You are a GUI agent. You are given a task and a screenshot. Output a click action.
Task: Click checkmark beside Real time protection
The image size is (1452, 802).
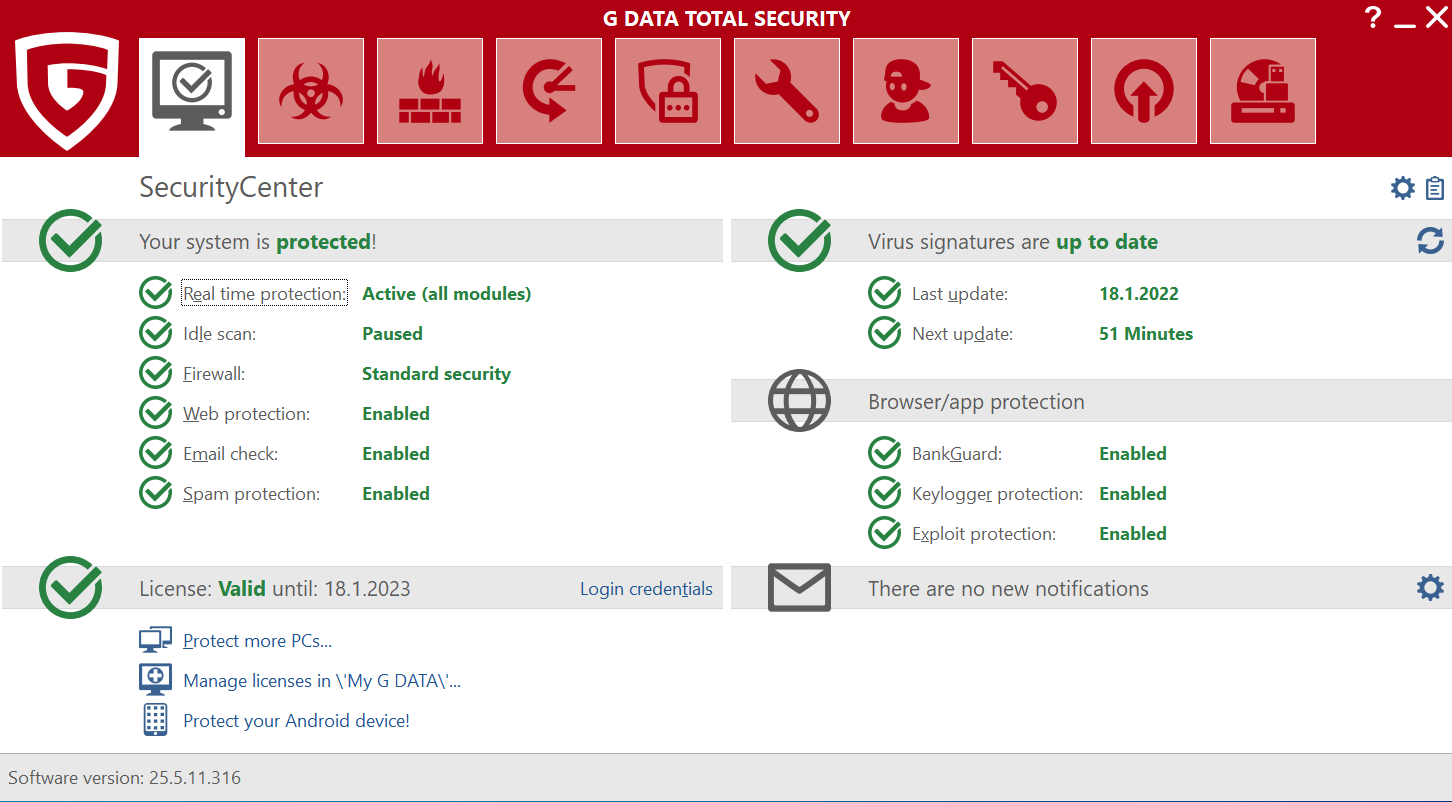[155, 293]
